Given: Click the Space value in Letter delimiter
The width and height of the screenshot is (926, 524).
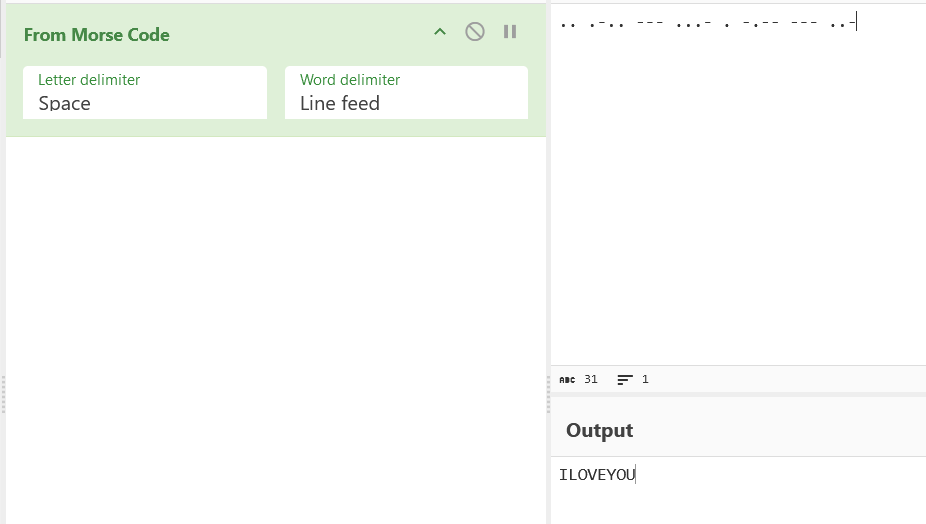Looking at the screenshot, I should coord(64,103).
